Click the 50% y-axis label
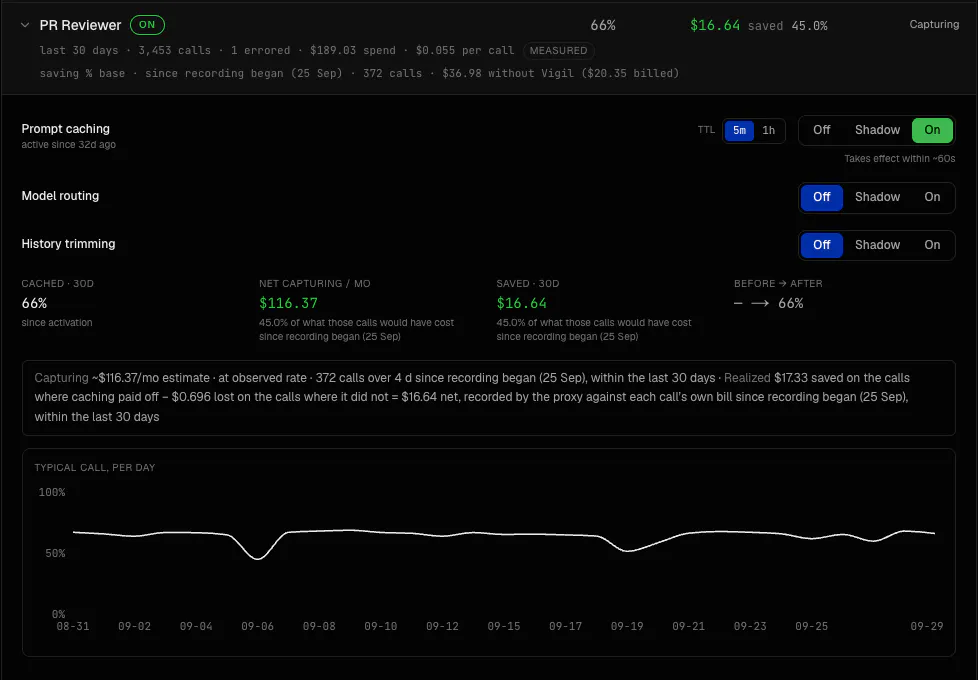Screen dimensions: 978x680 pos(55,553)
